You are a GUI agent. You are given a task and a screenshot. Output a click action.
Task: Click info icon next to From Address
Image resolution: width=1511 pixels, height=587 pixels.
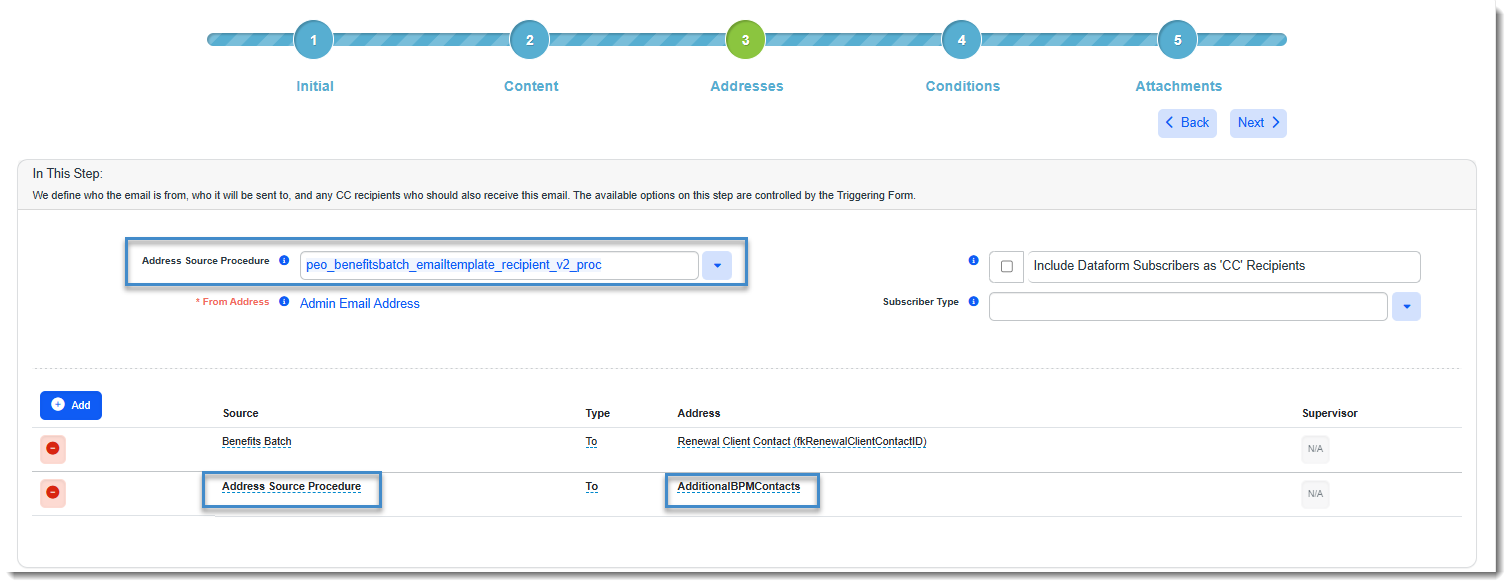click(x=284, y=302)
